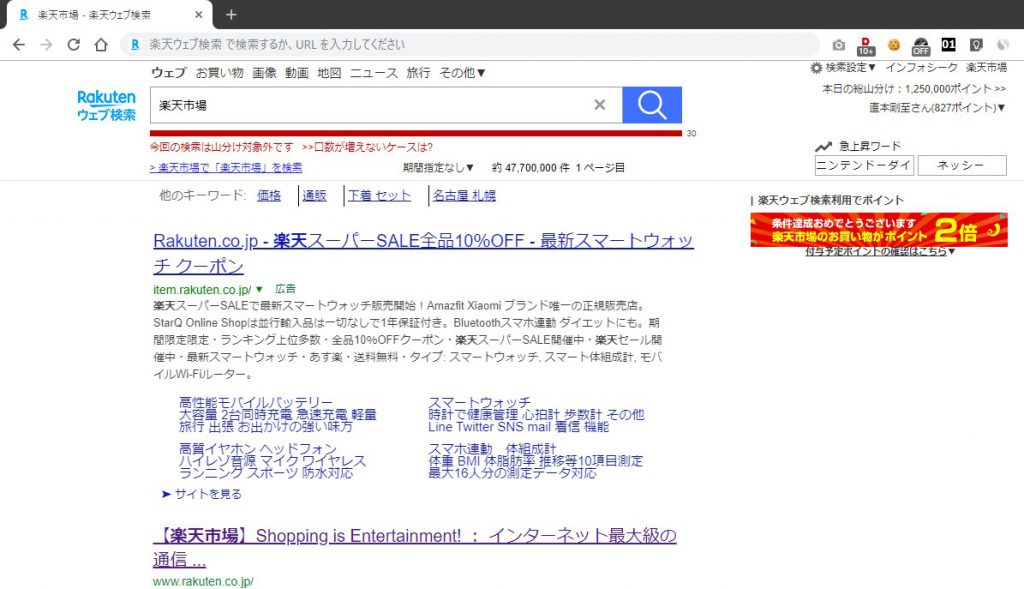Open the browser home page icon
The image size is (1024, 589).
tap(101, 44)
